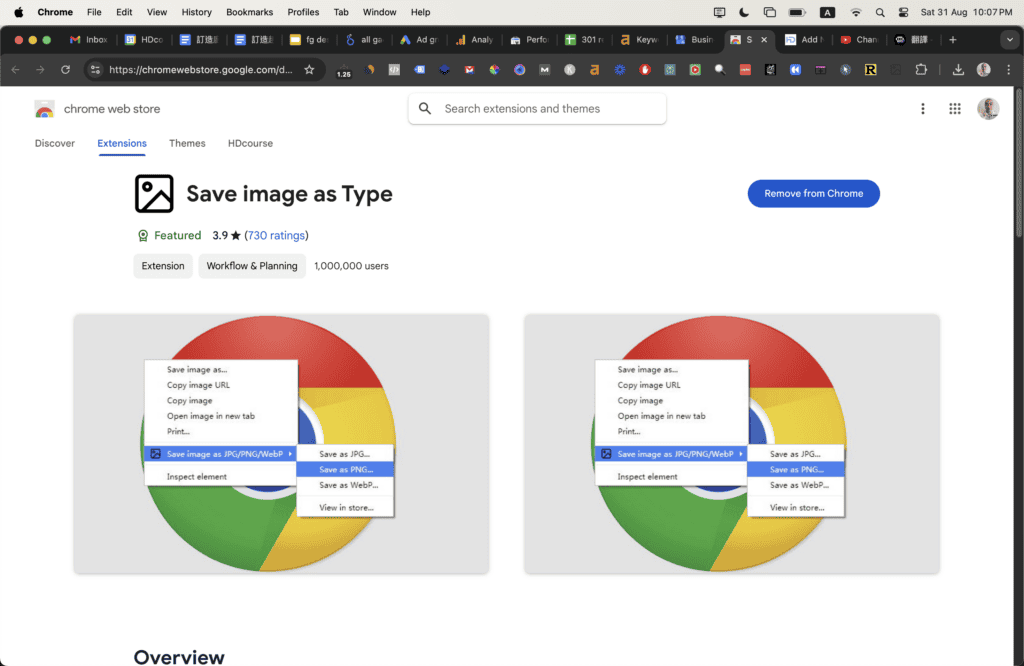The height and width of the screenshot is (666, 1024).
Task: Open the 730 ratings link
Action: [x=276, y=236]
